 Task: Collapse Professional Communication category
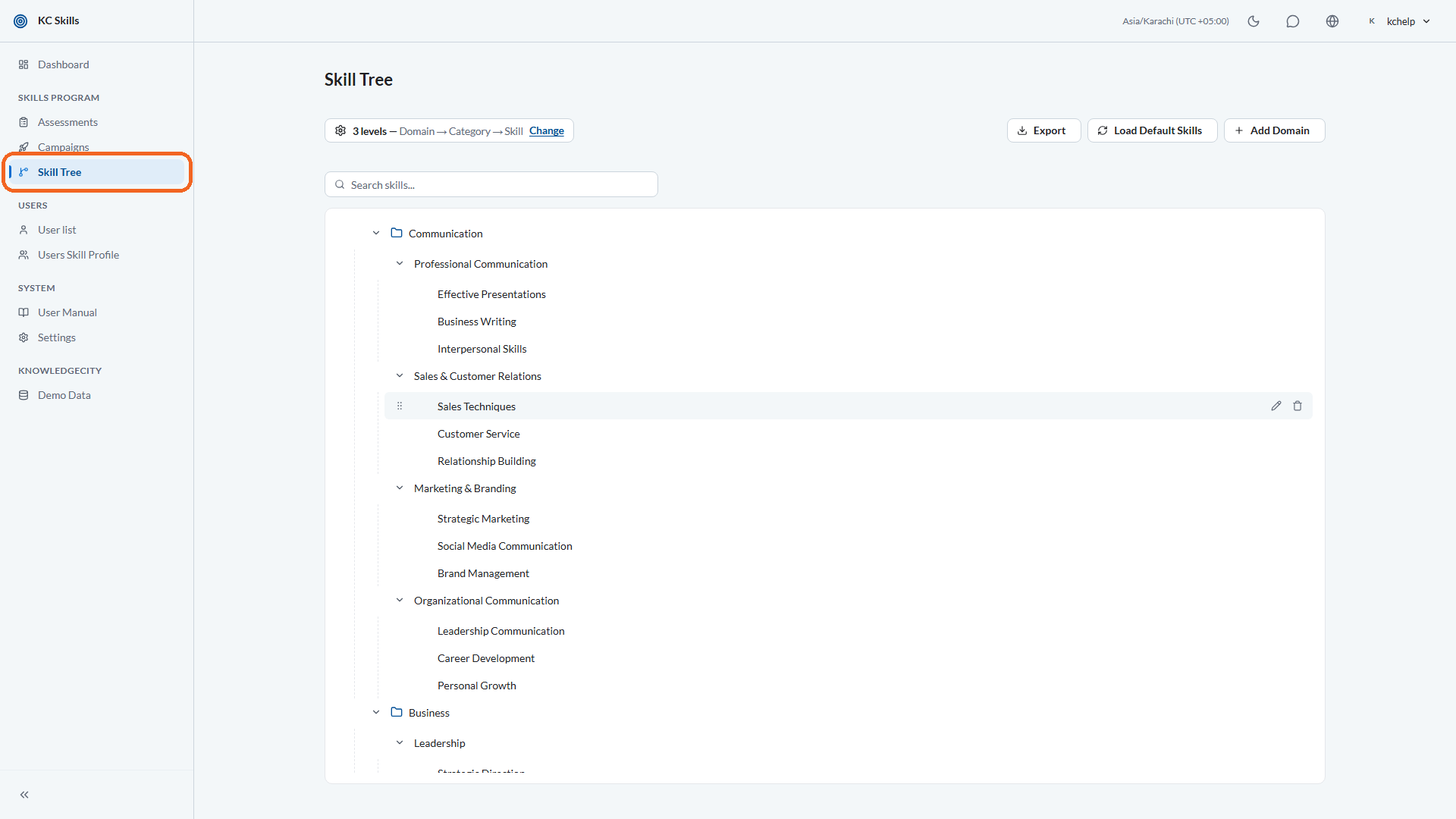(400, 264)
